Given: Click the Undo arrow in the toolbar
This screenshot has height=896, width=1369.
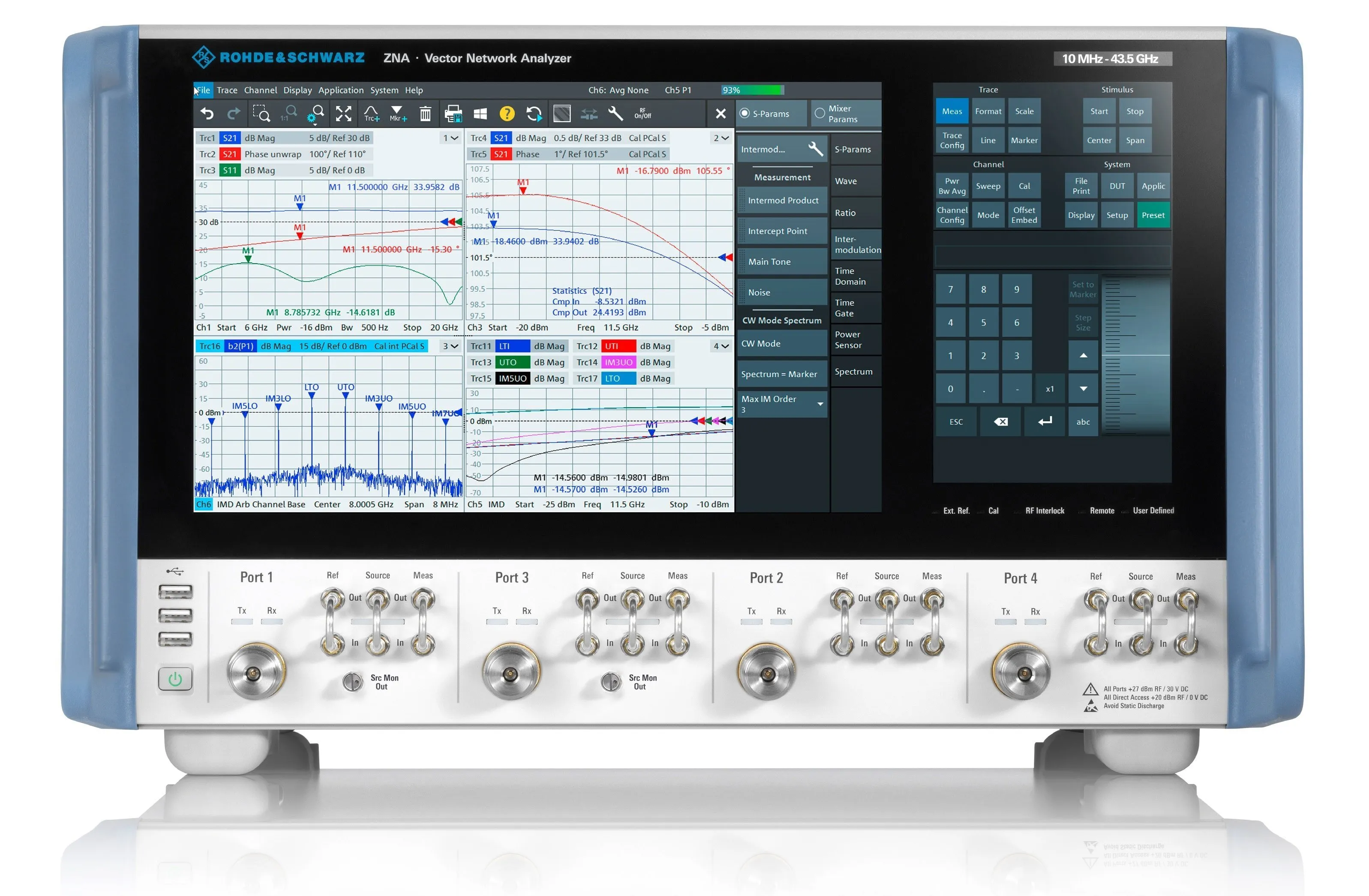Looking at the screenshot, I should coord(207,114).
